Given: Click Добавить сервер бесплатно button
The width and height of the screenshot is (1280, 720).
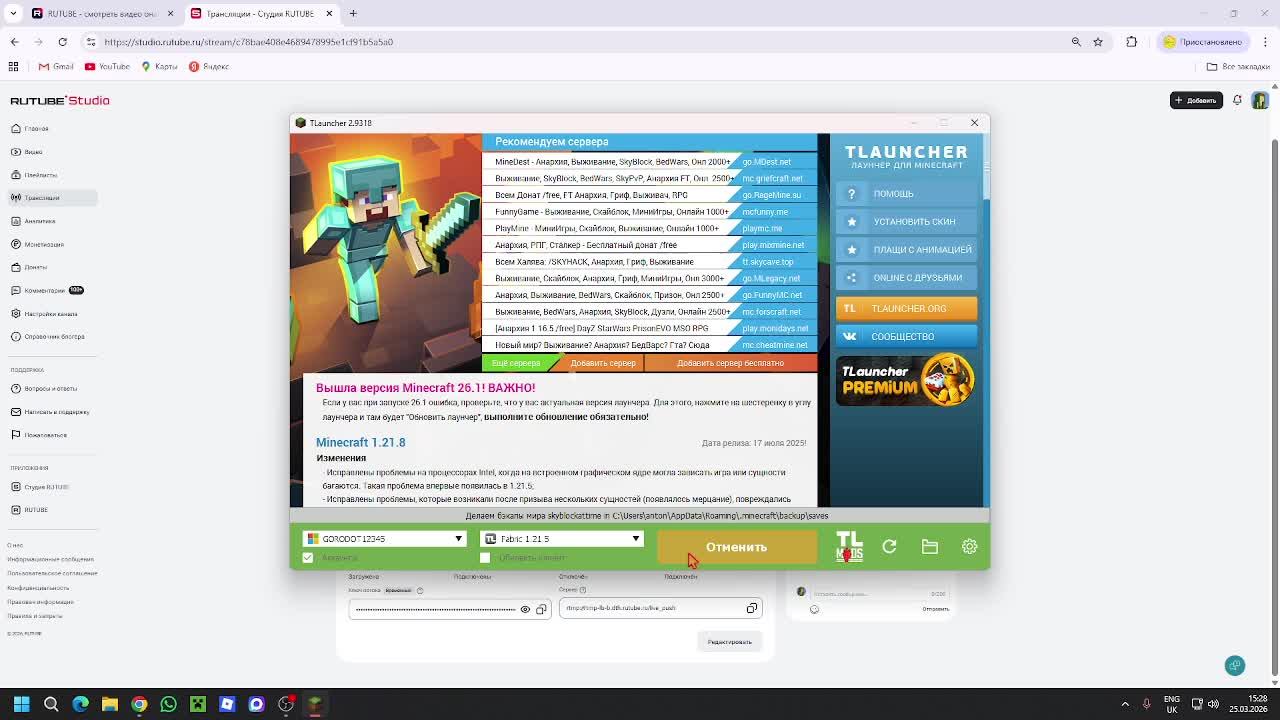Looking at the screenshot, I should (x=730, y=363).
